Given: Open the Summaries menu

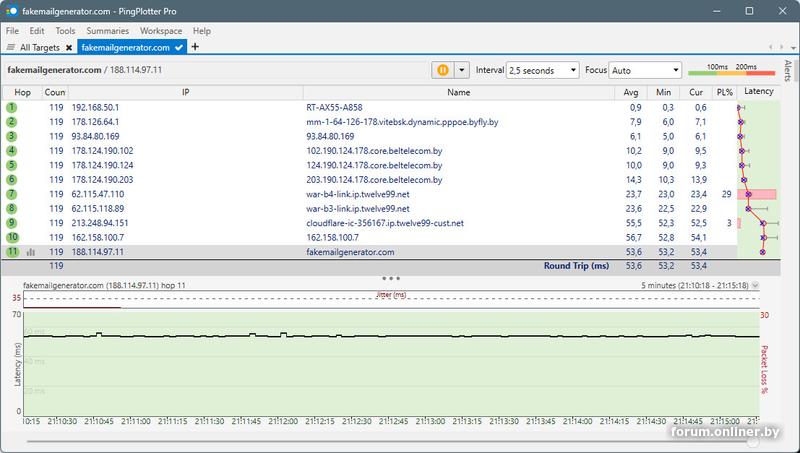Looking at the screenshot, I should [x=106, y=31].
